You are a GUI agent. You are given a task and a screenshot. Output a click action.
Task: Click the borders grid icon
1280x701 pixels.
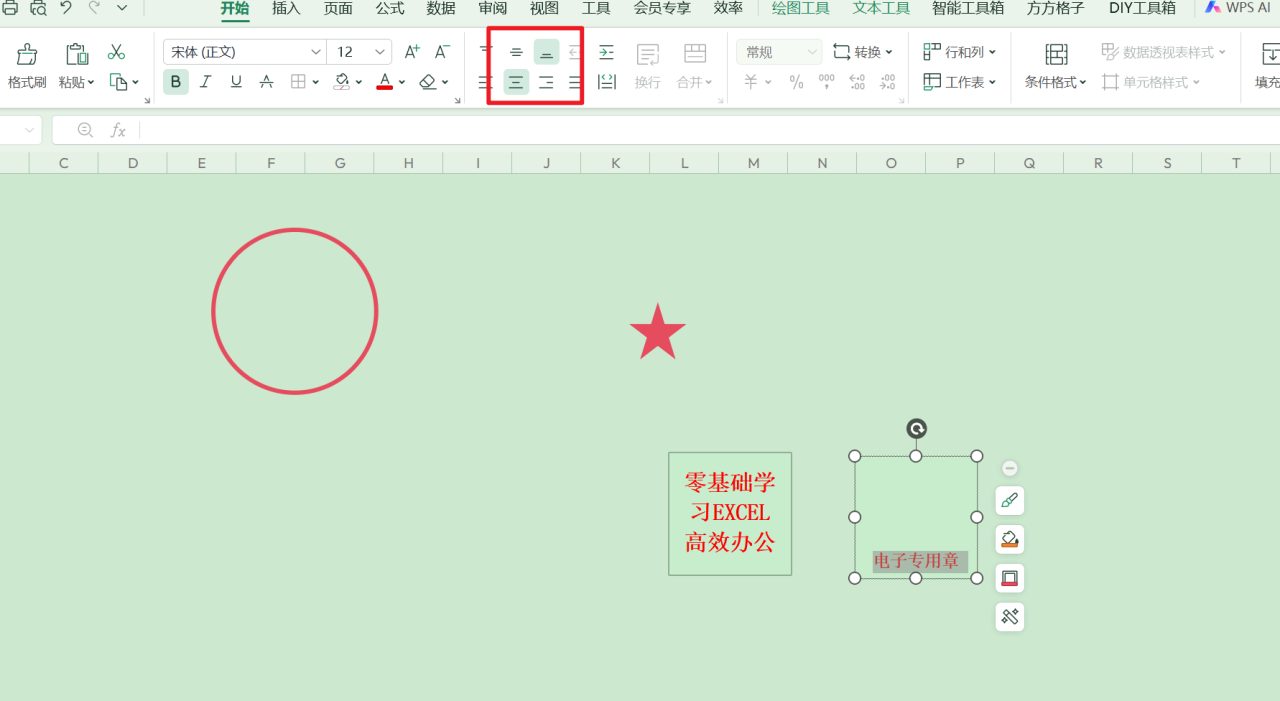pyautogui.click(x=298, y=82)
